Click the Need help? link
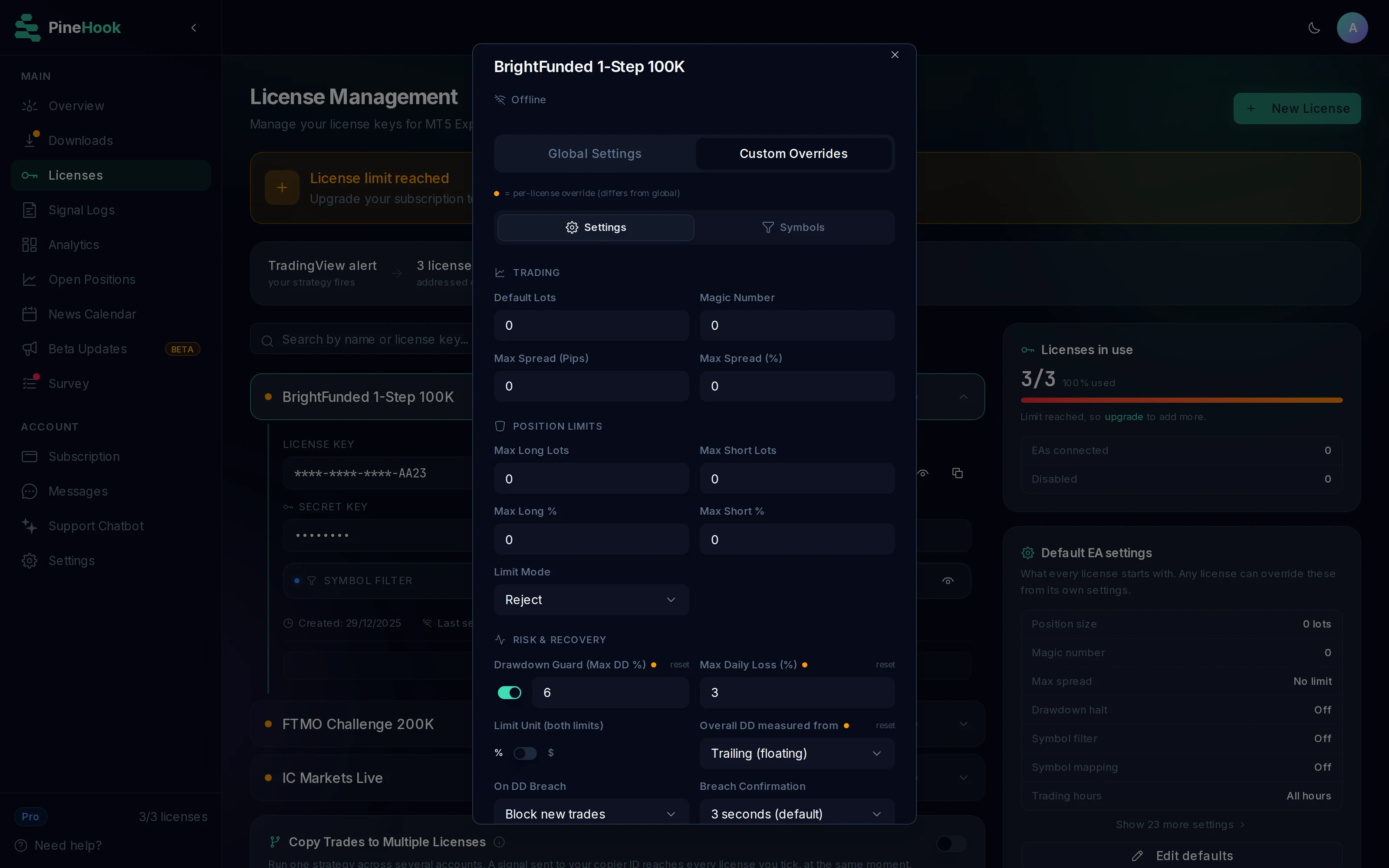The height and width of the screenshot is (868, 1389). coord(68,845)
